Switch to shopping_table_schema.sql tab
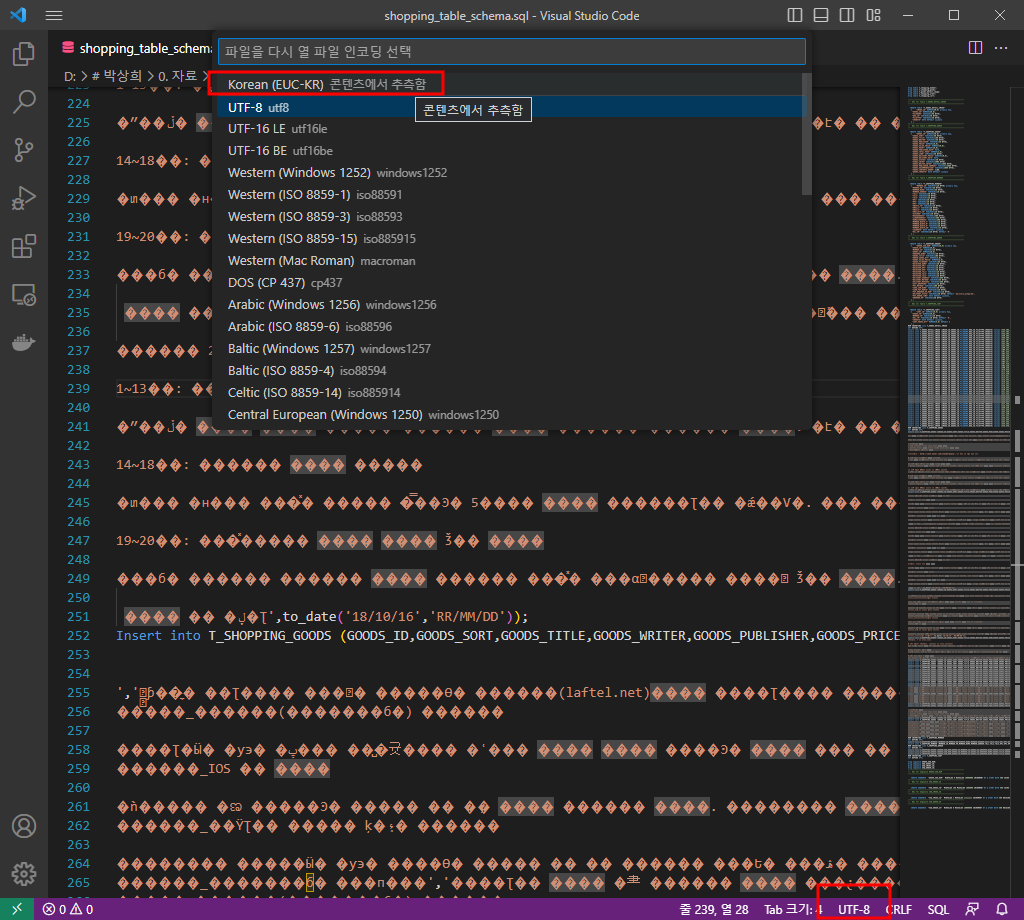Viewport: 1024px width, 920px height. (x=137, y=48)
